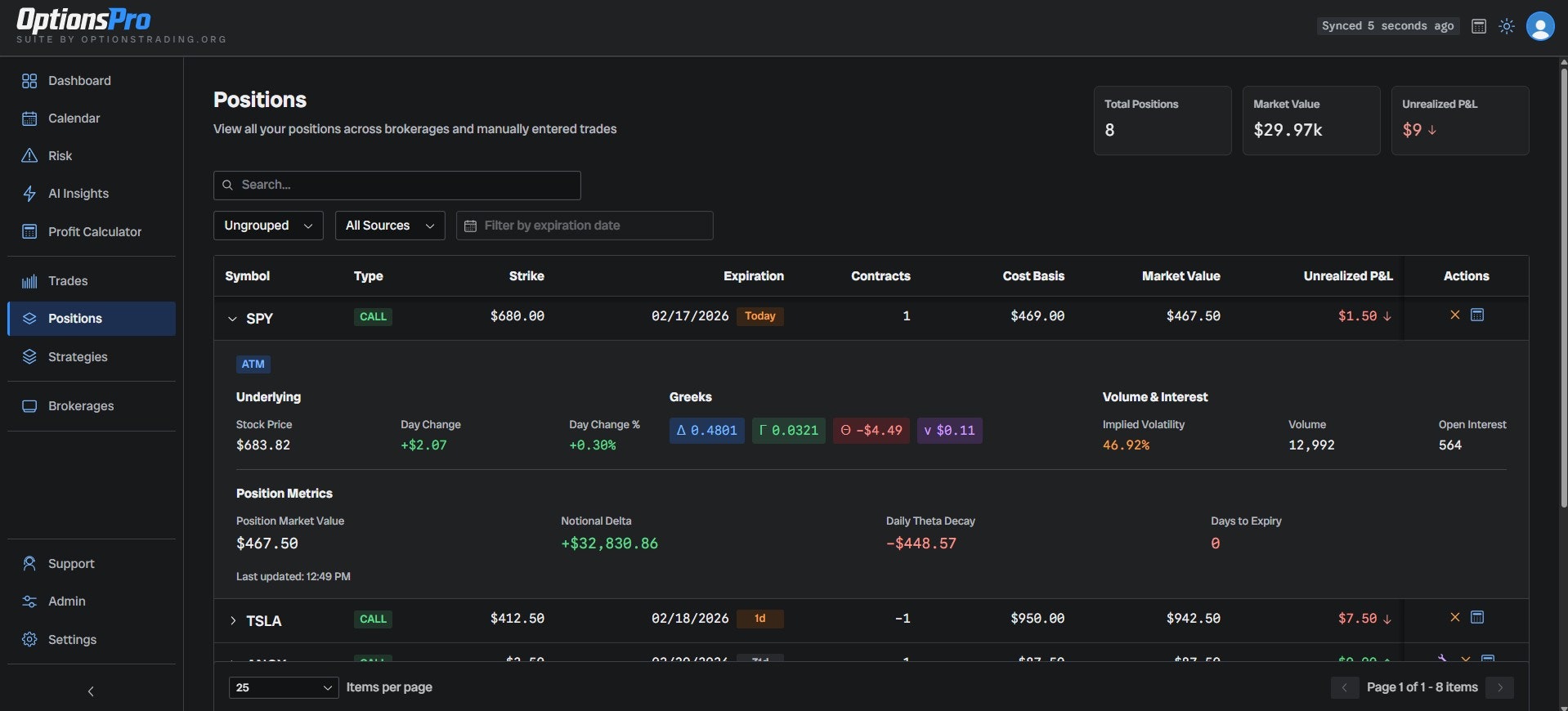
Task: Open the user profile avatar
Action: click(1539, 26)
